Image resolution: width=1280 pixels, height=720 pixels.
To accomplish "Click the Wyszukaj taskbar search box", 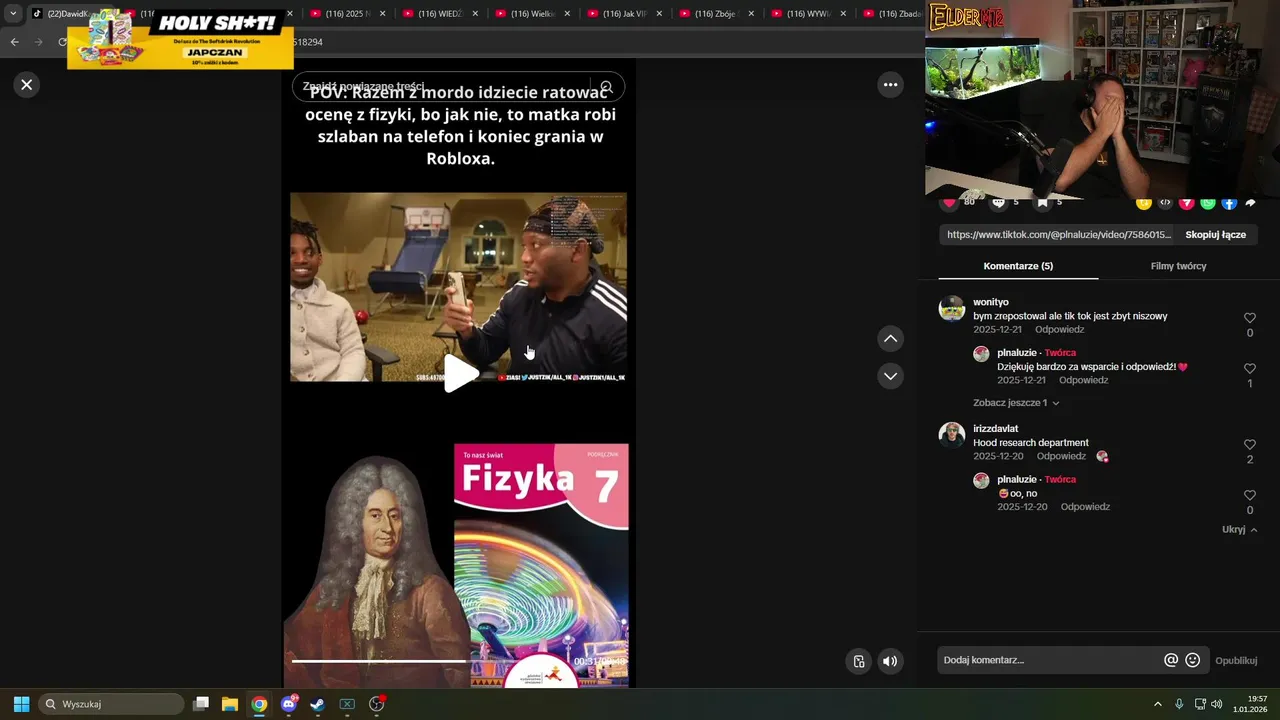I will tap(111, 704).
